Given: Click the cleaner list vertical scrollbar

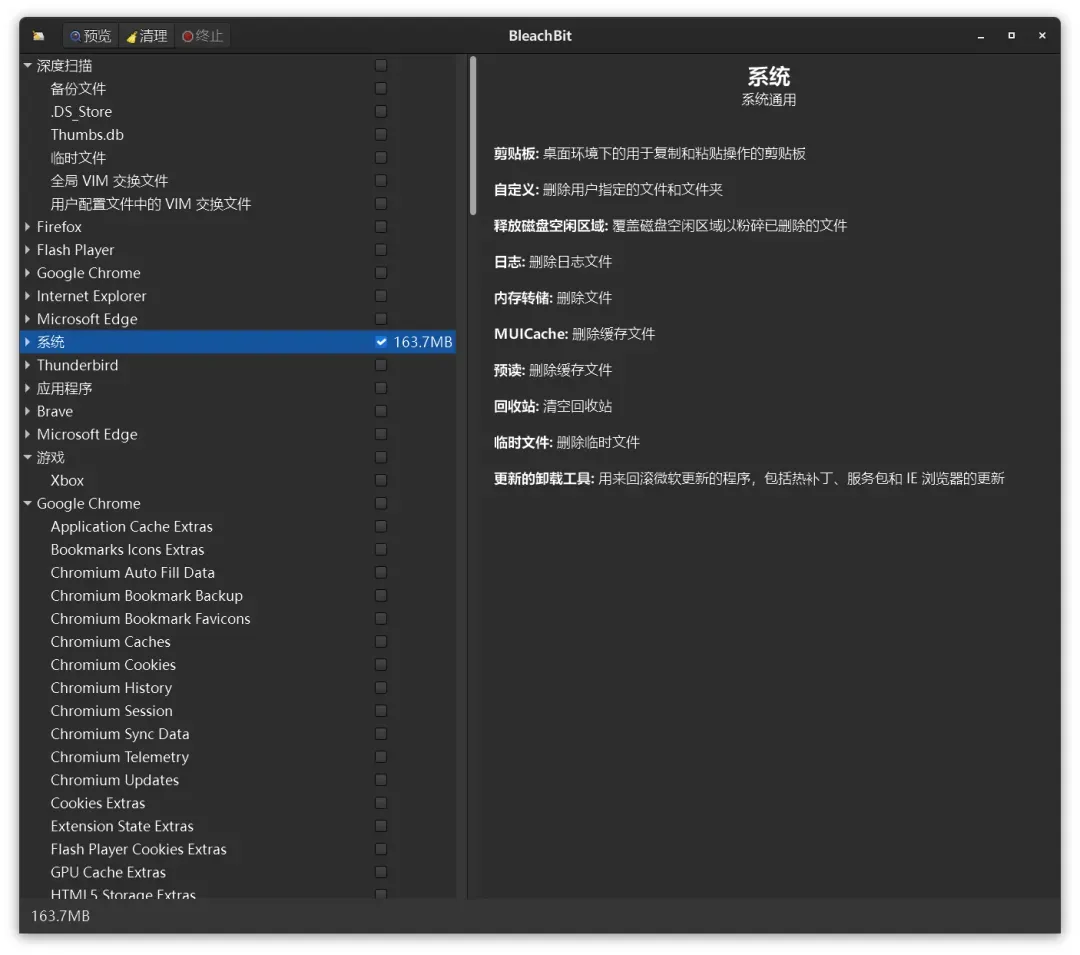Looking at the screenshot, I should pyautogui.click(x=472, y=136).
